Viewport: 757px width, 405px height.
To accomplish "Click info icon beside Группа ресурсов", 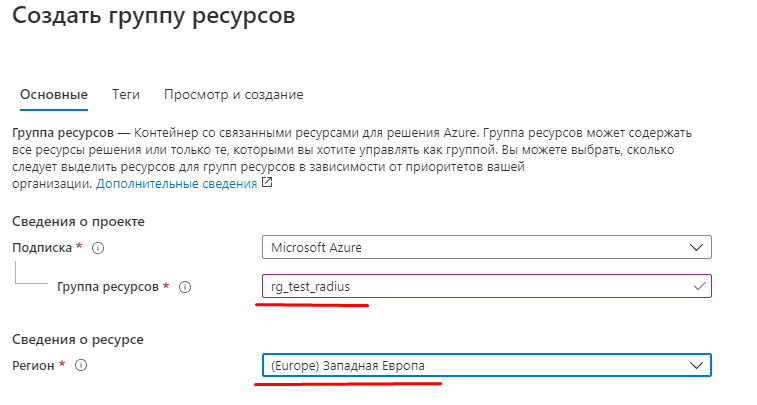I will tap(185, 287).
